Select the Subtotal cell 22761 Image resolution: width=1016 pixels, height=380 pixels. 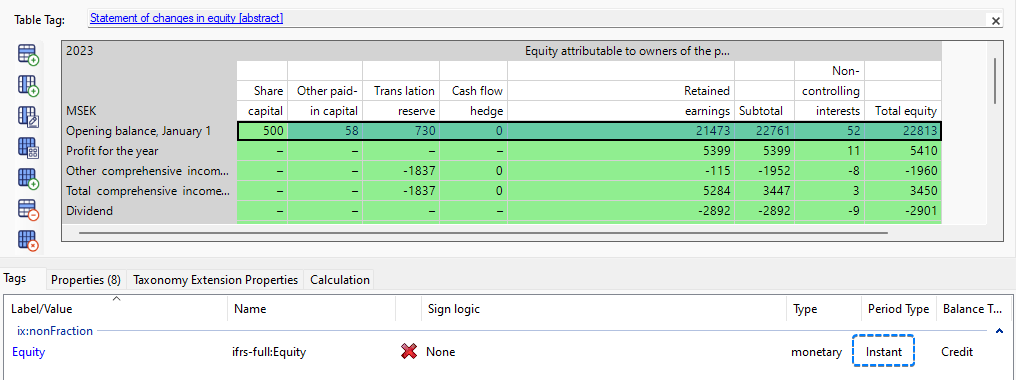point(765,131)
